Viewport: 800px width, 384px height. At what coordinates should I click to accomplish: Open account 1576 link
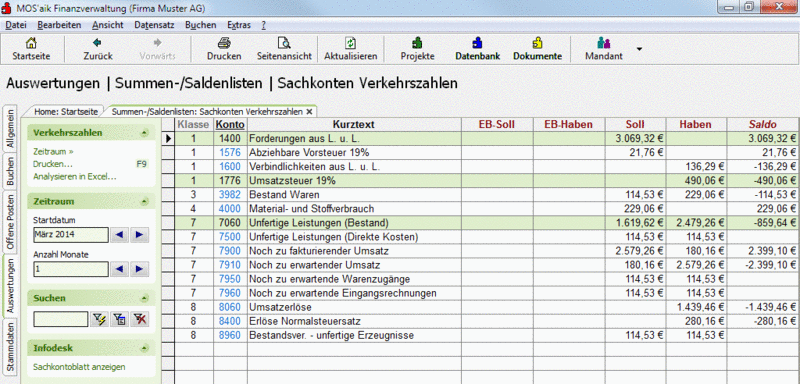tap(230, 152)
